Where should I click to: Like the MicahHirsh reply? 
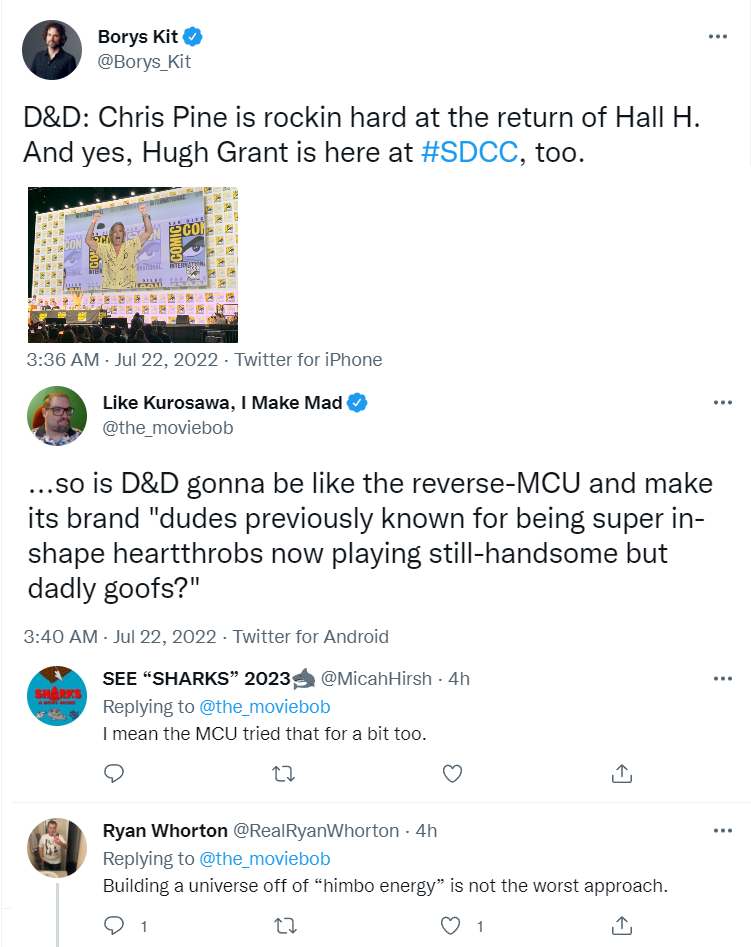[x=452, y=774]
